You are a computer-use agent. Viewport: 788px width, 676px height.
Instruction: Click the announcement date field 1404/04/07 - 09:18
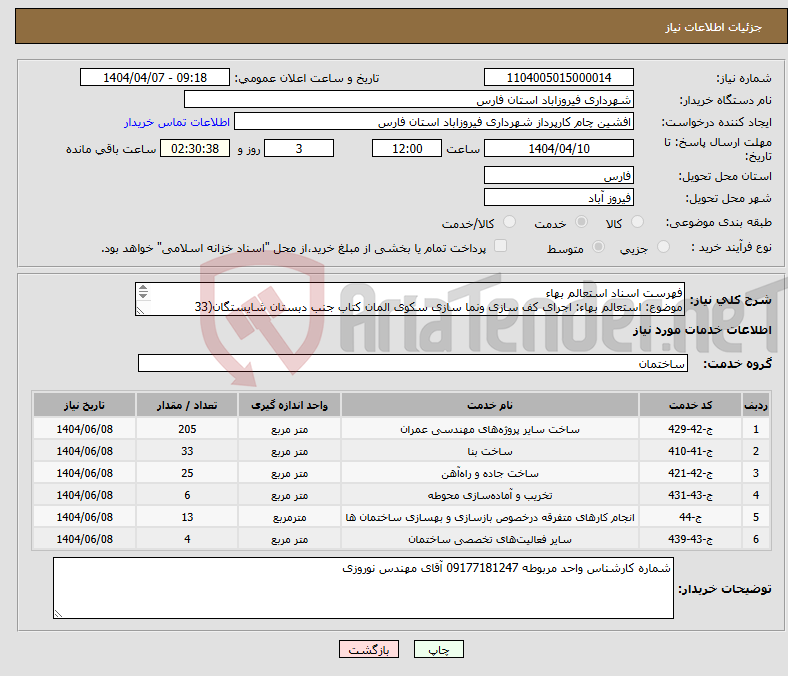click(155, 77)
